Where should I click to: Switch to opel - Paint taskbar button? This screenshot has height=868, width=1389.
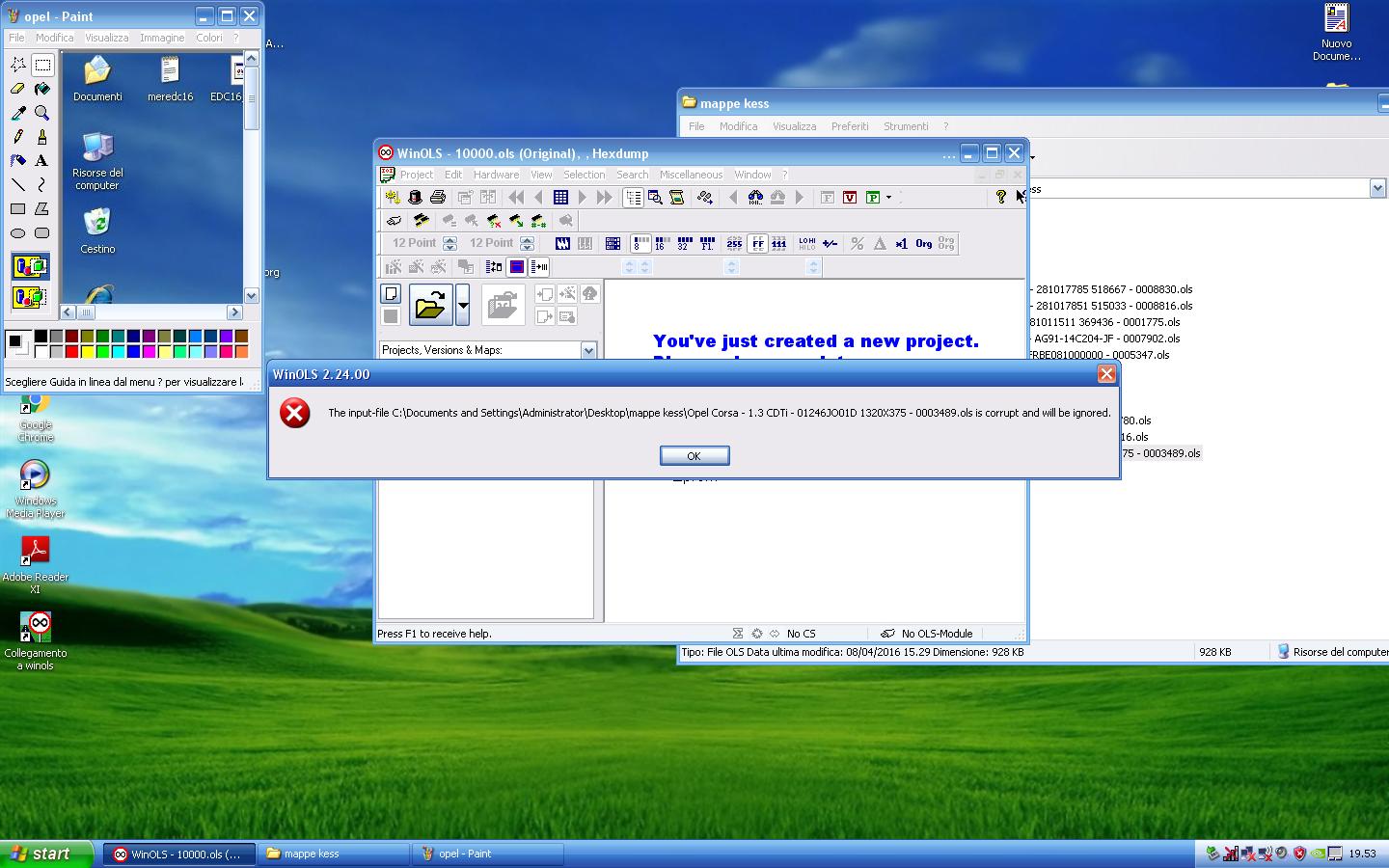(488, 854)
